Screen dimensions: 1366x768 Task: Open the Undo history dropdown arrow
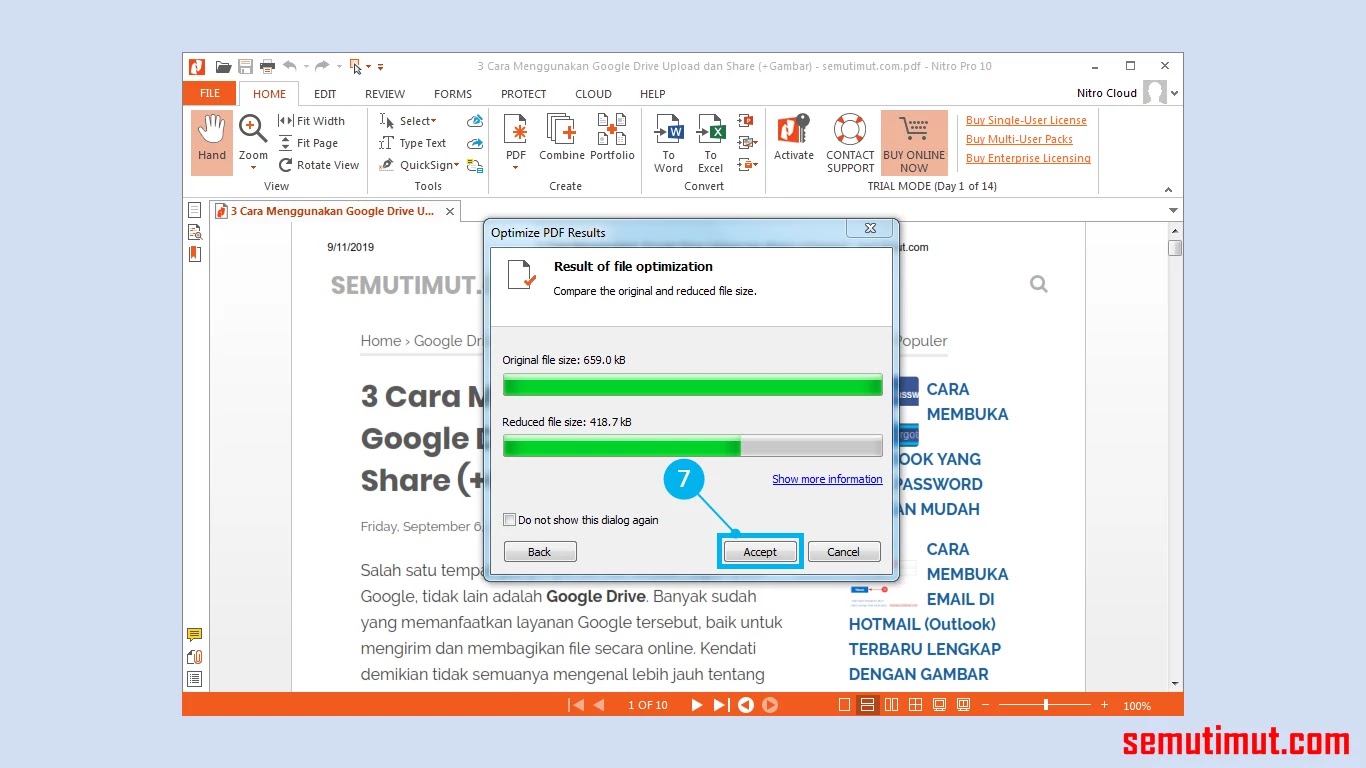click(x=306, y=67)
